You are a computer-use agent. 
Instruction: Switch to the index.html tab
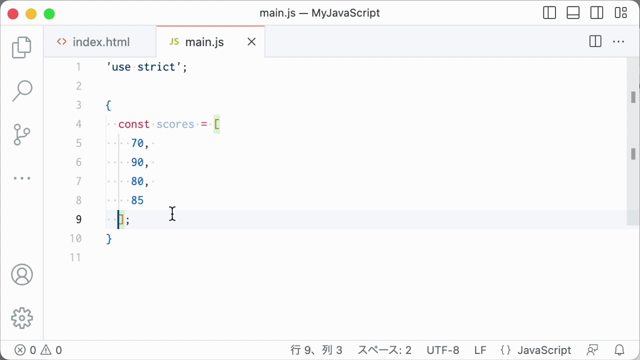coord(93,42)
